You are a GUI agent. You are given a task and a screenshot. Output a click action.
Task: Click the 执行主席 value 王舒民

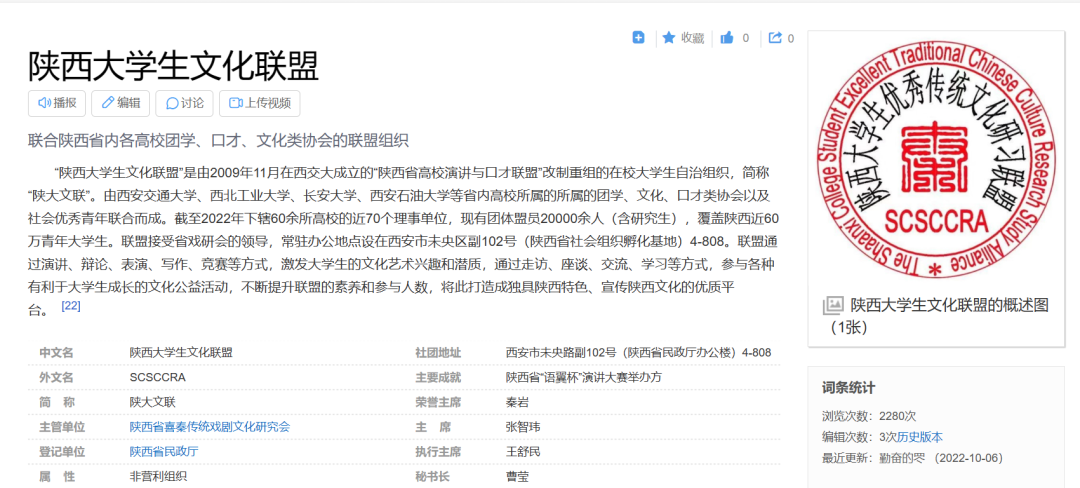click(523, 452)
